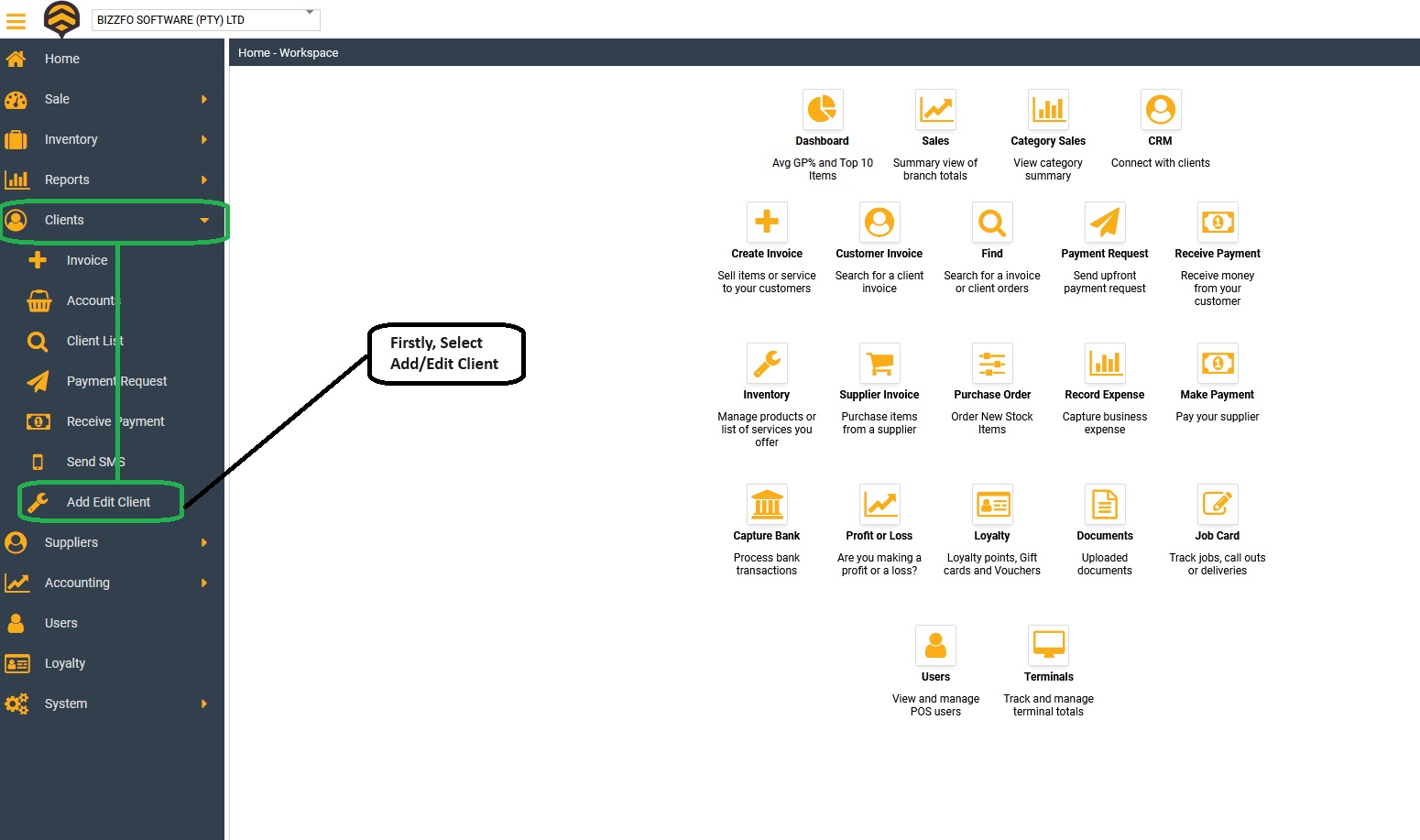Select the Capture Bank icon
1420x840 pixels.
pos(767,504)
